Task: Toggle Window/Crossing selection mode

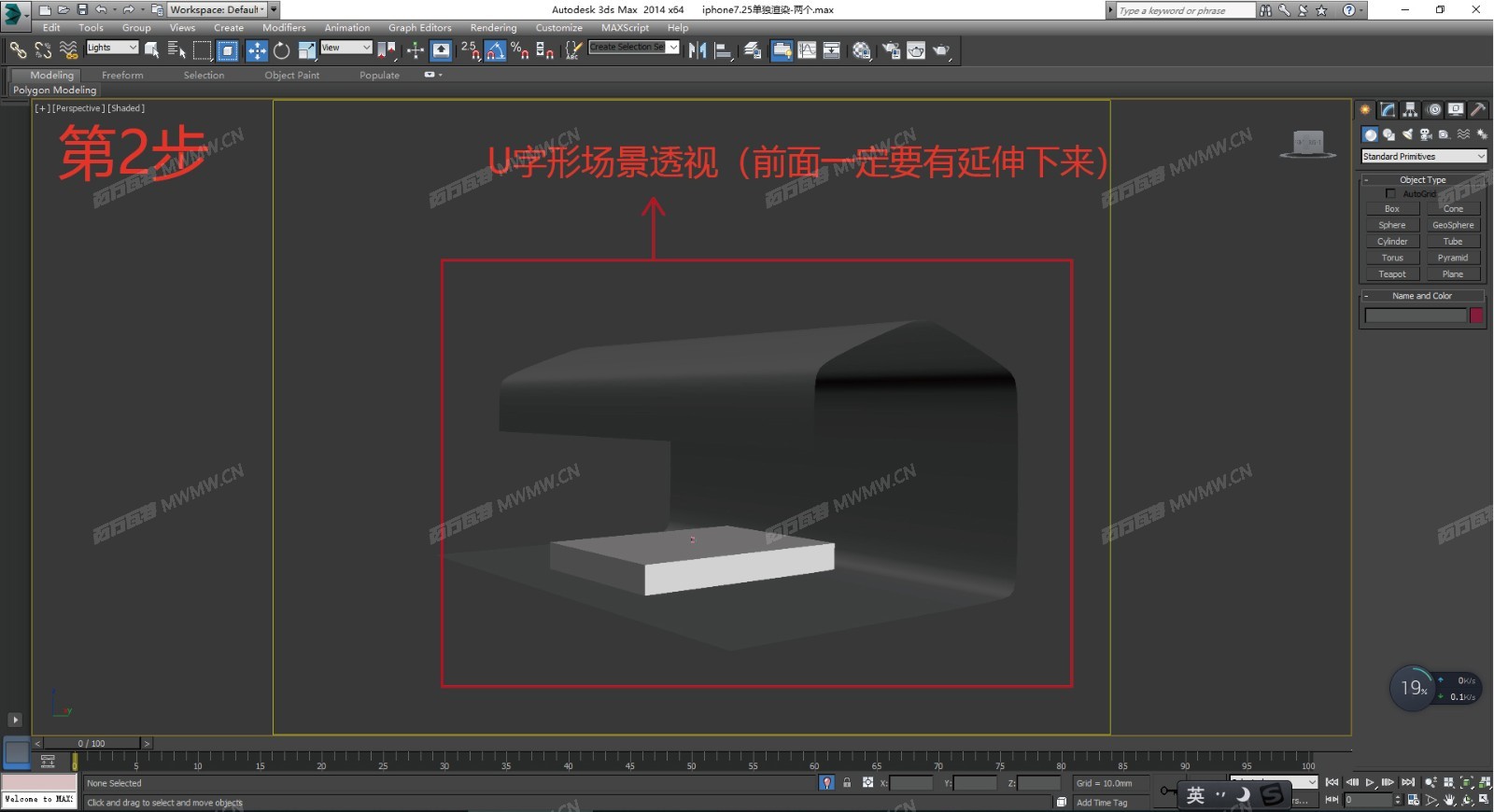Action: pos(228,50)
